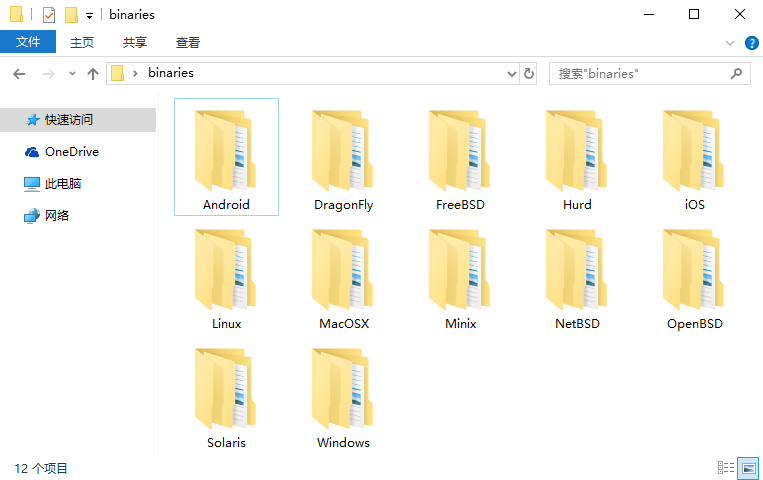Expand the breadcrumb arrow before binaries
This screenshot has height=480, width=763.
point(135,74)
